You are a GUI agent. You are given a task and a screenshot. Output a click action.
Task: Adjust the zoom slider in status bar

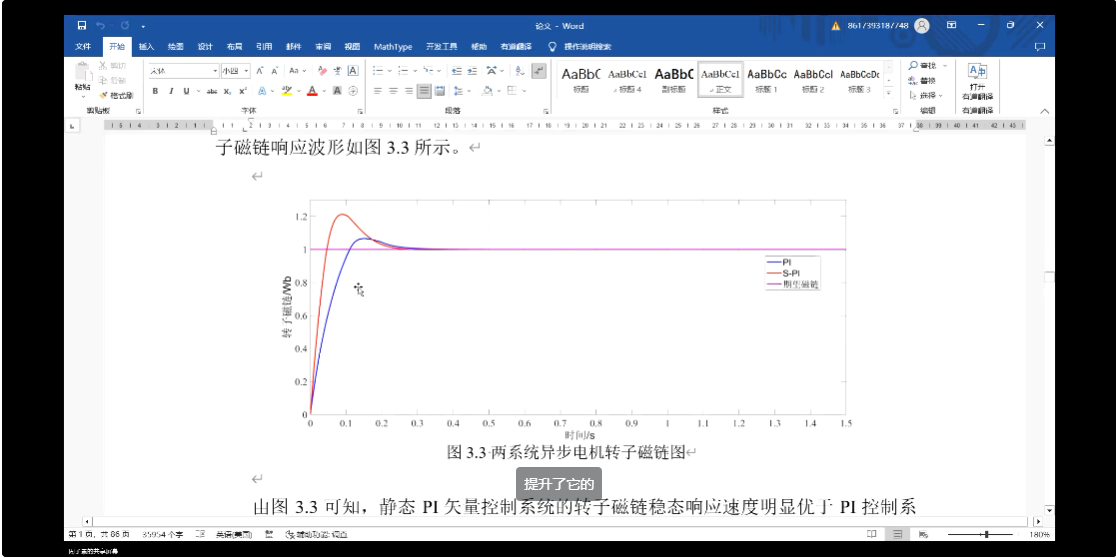pyautogui.click(x=986, y=534)
